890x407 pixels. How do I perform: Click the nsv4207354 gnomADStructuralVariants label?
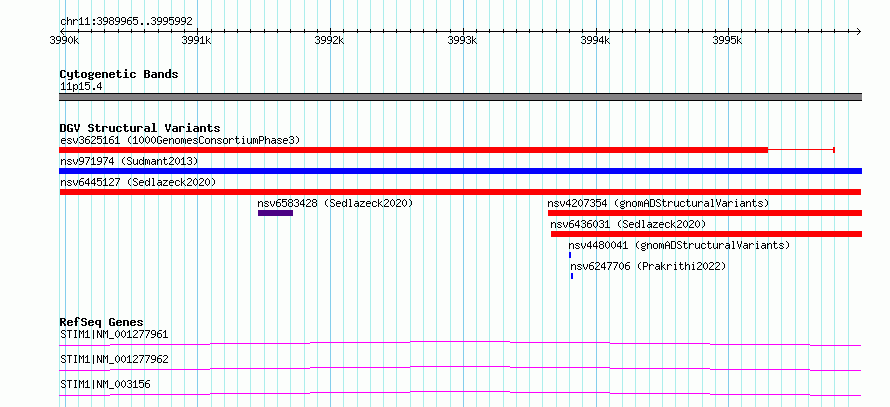[x=658, y=203]
